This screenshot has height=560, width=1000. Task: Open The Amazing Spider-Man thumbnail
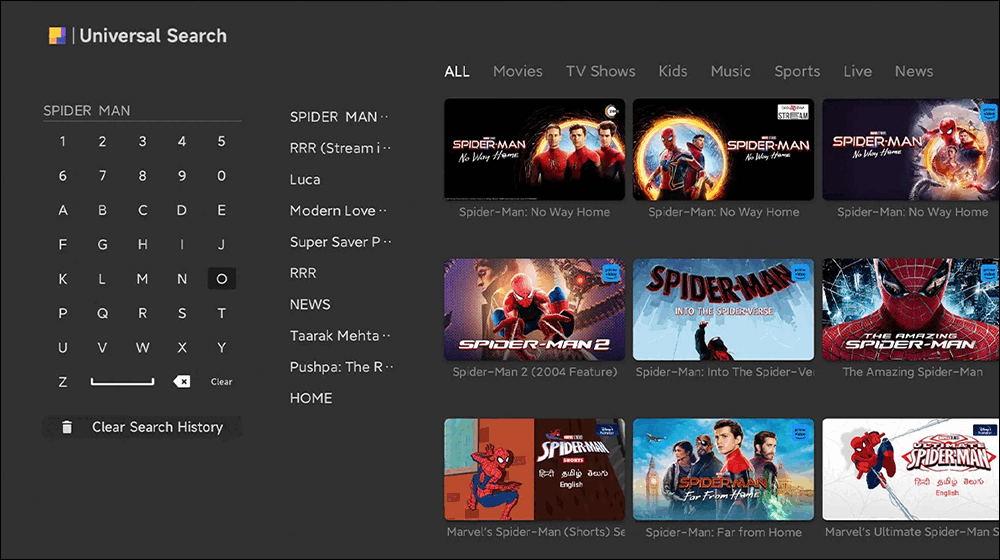tap(911, 309)
